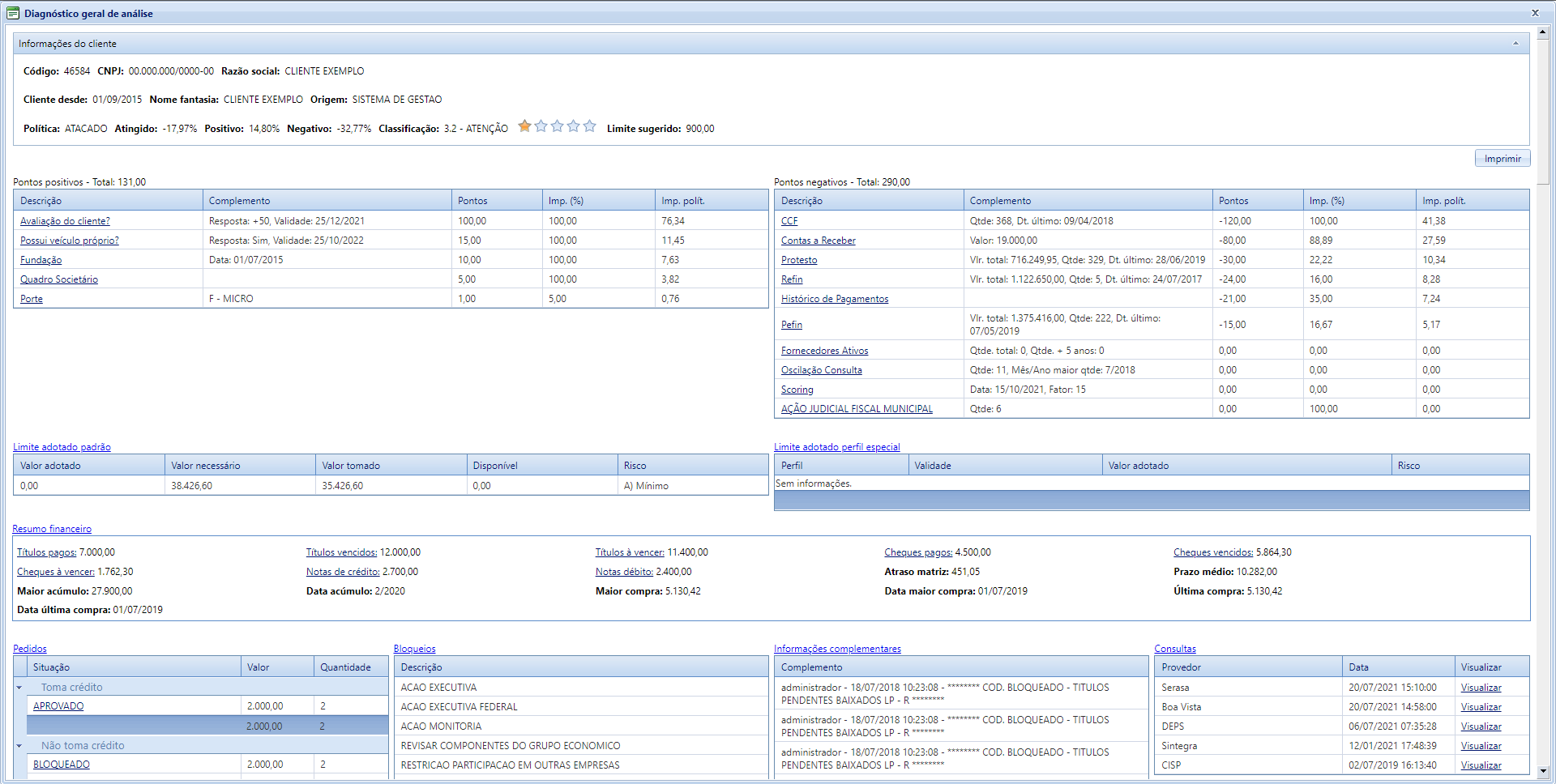
Task: Open the APROVADO order status link
Action: tap(58, 706)
